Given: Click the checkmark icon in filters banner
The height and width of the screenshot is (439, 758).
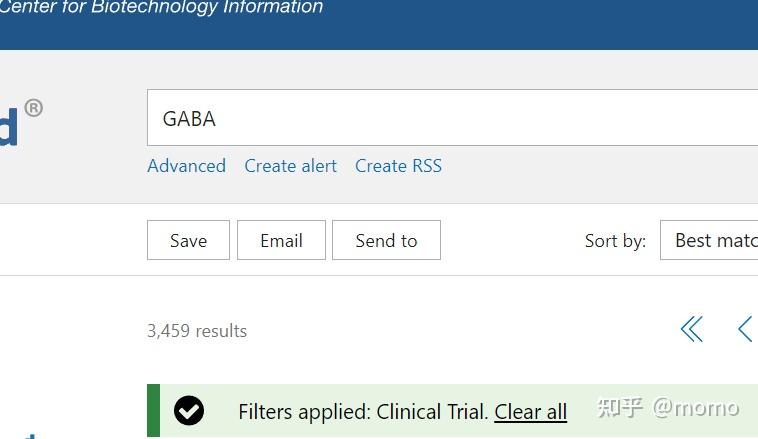Looking at the screenshot, I should [x=189, y=411].
